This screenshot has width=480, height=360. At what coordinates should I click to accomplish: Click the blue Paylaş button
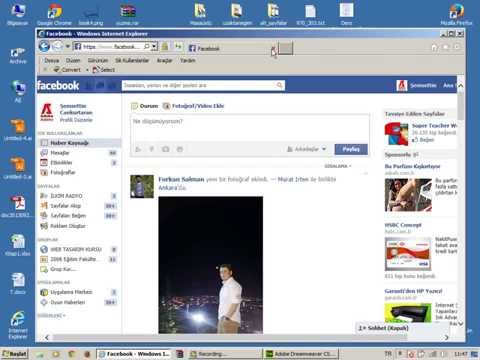tap(351, 149)
